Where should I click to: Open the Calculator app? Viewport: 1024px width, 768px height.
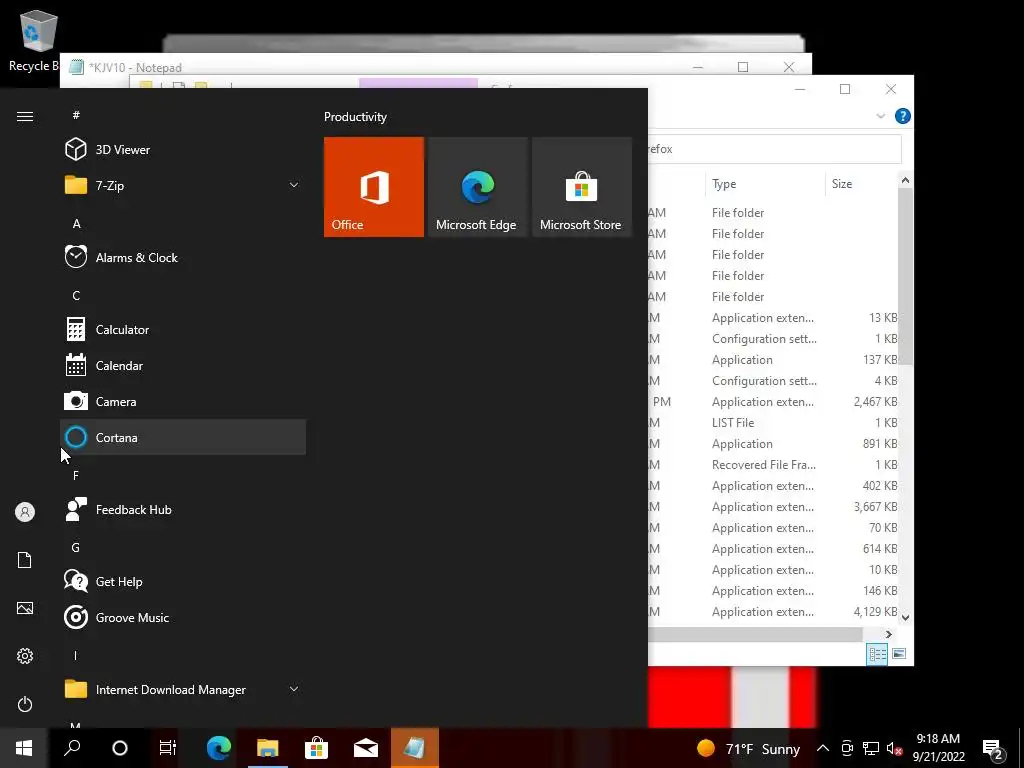coord(183,329)
